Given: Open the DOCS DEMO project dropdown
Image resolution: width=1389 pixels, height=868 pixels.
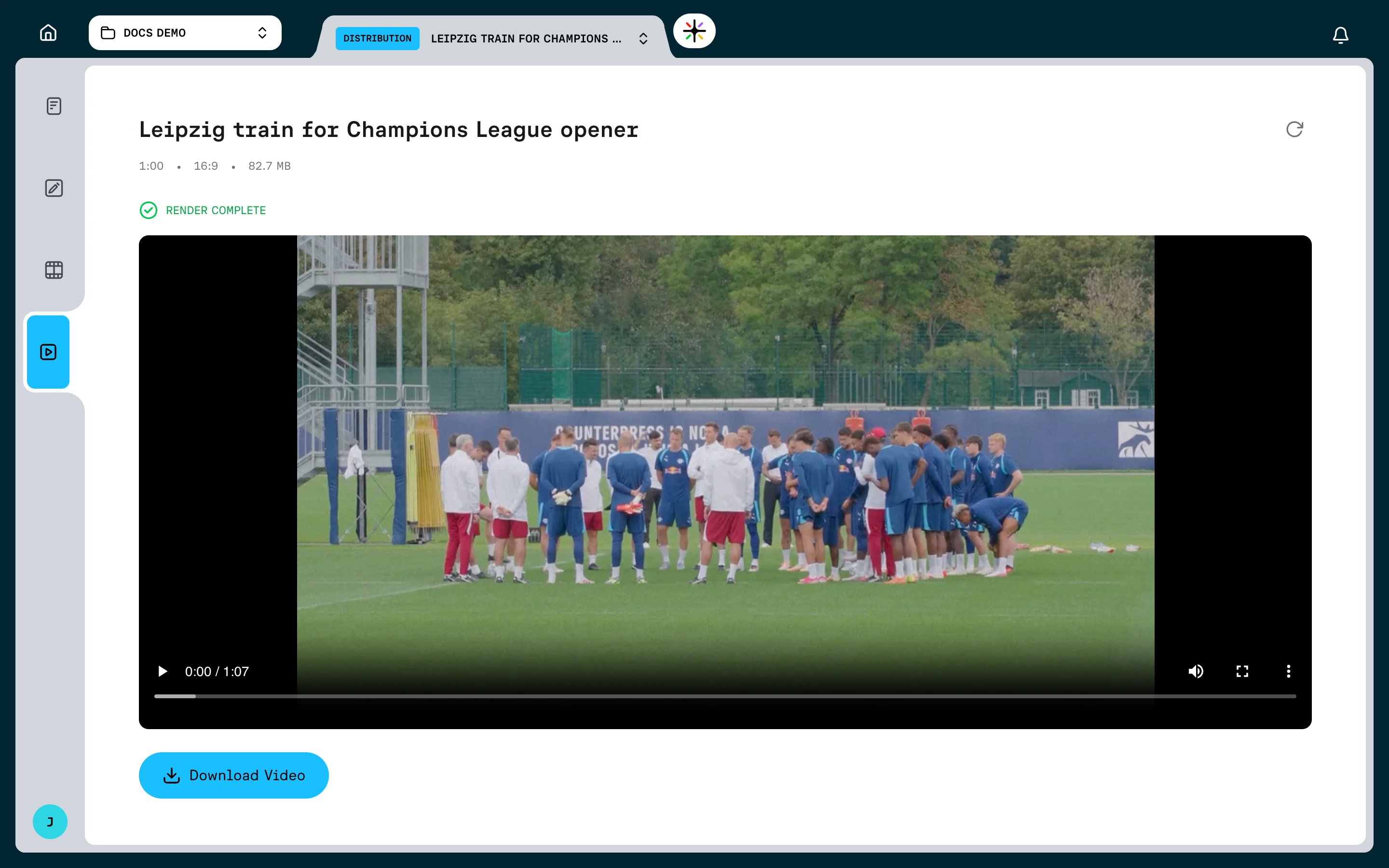Looking at the screenshot, I should [185, 33].
